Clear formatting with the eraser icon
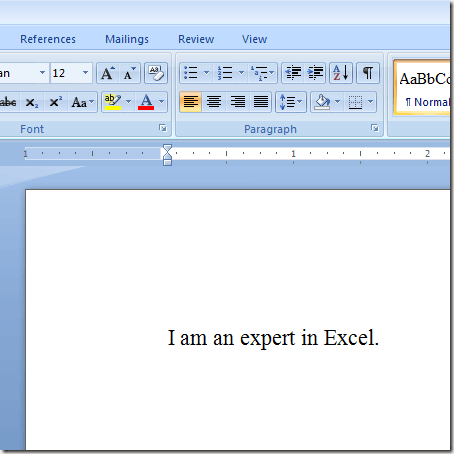 156,73
